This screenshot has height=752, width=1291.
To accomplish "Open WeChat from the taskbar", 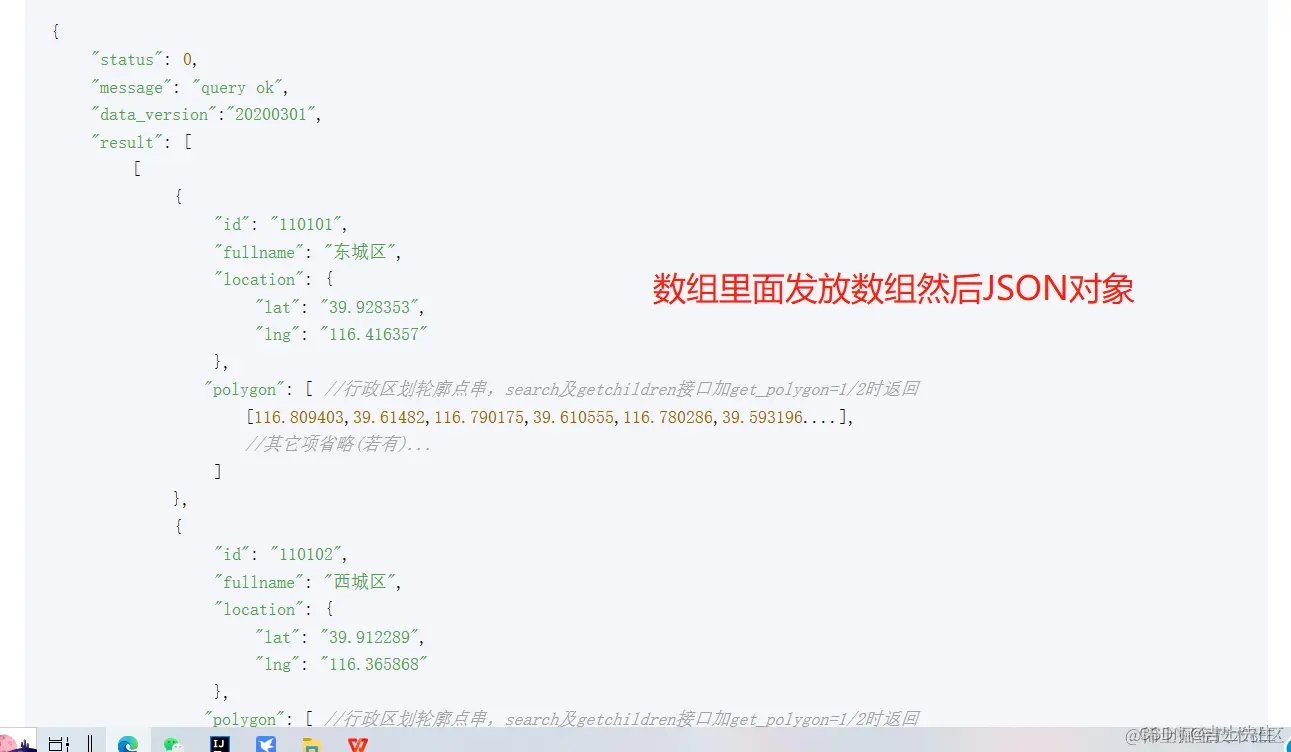I will (174, 743).
